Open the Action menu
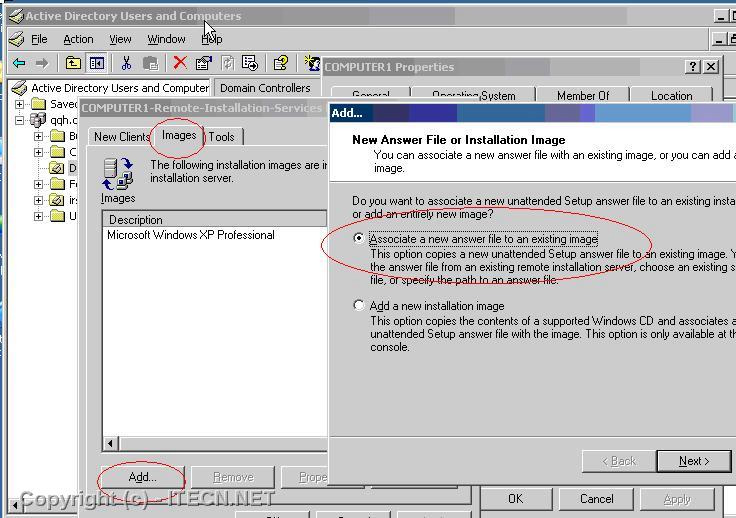This screenshot has height=518, width=736. coord(78,39)
